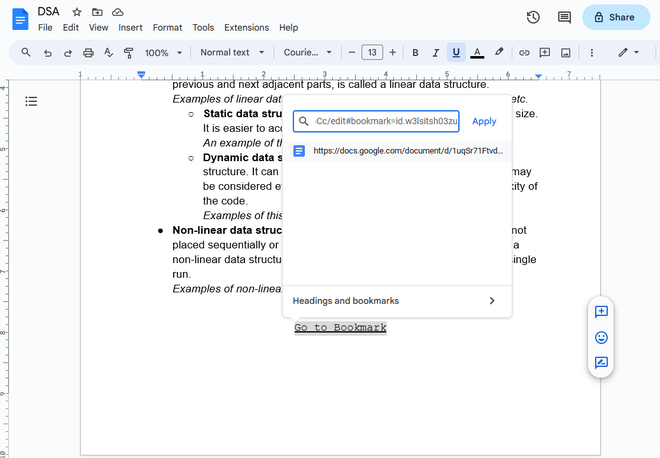
Task: Insert image from toolbar
Action: (x=566, y=53)
